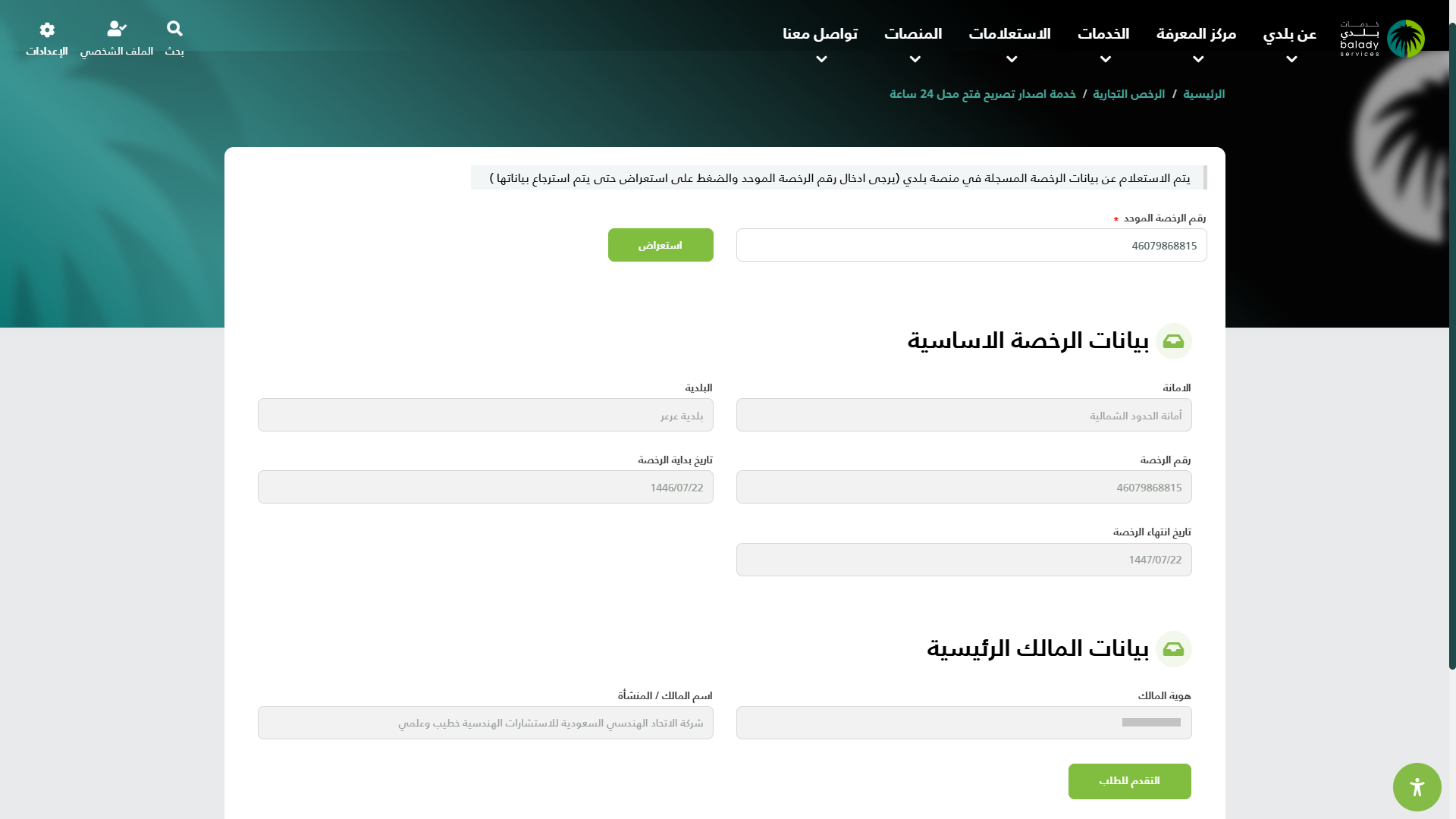
Task: Click the search magnifier icon
Action: pyautogui.click(x=174, y=29)
